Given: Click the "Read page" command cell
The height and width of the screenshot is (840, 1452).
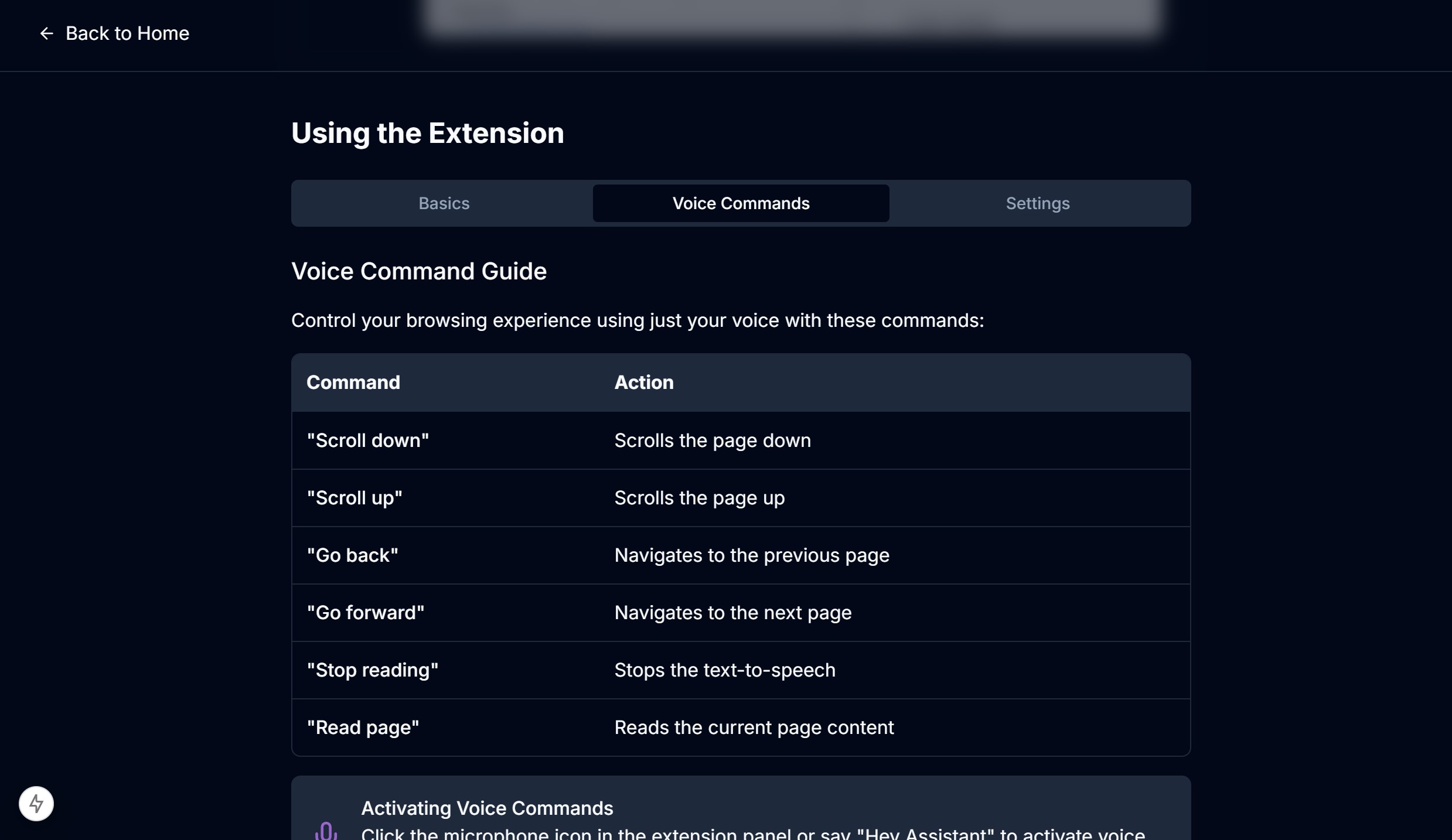Looking at the screenshot, I should click(363, 728).
